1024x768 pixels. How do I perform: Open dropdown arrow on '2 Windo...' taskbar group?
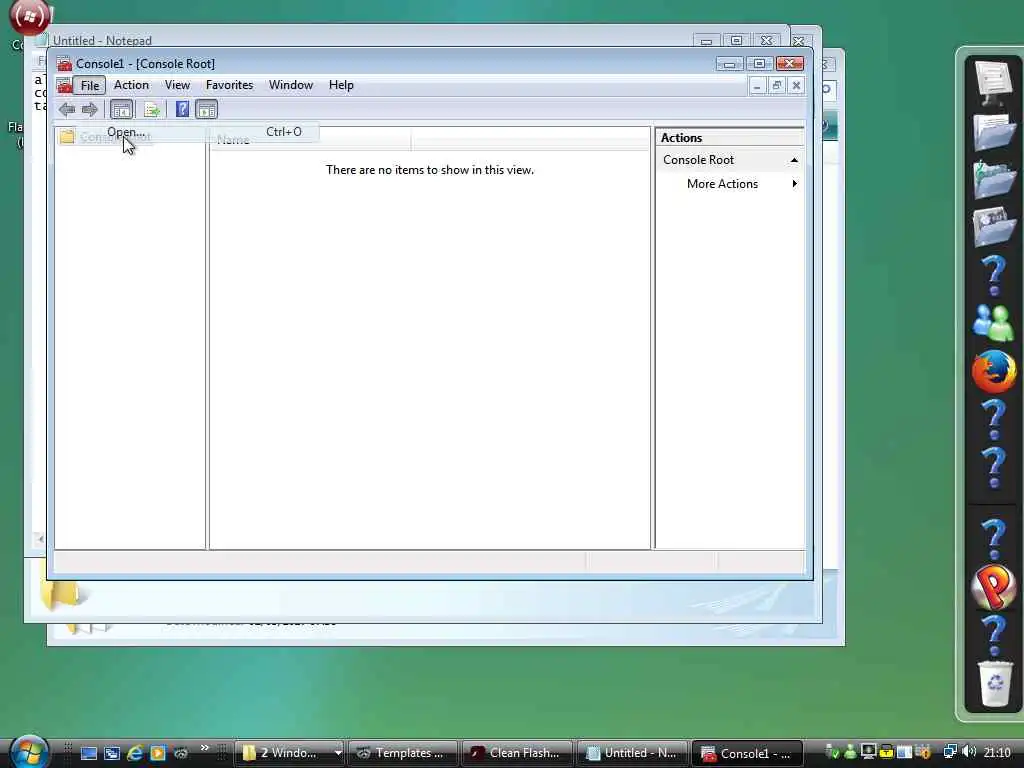tap(338, 753)
